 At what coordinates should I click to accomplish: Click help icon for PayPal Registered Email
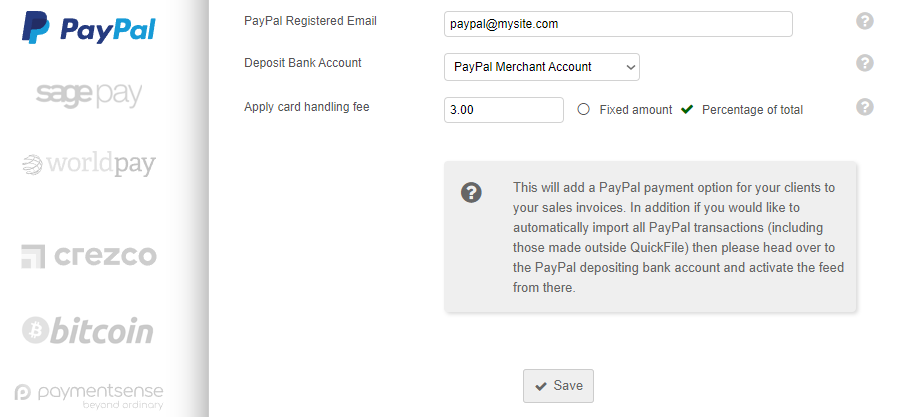coord(865,21)
